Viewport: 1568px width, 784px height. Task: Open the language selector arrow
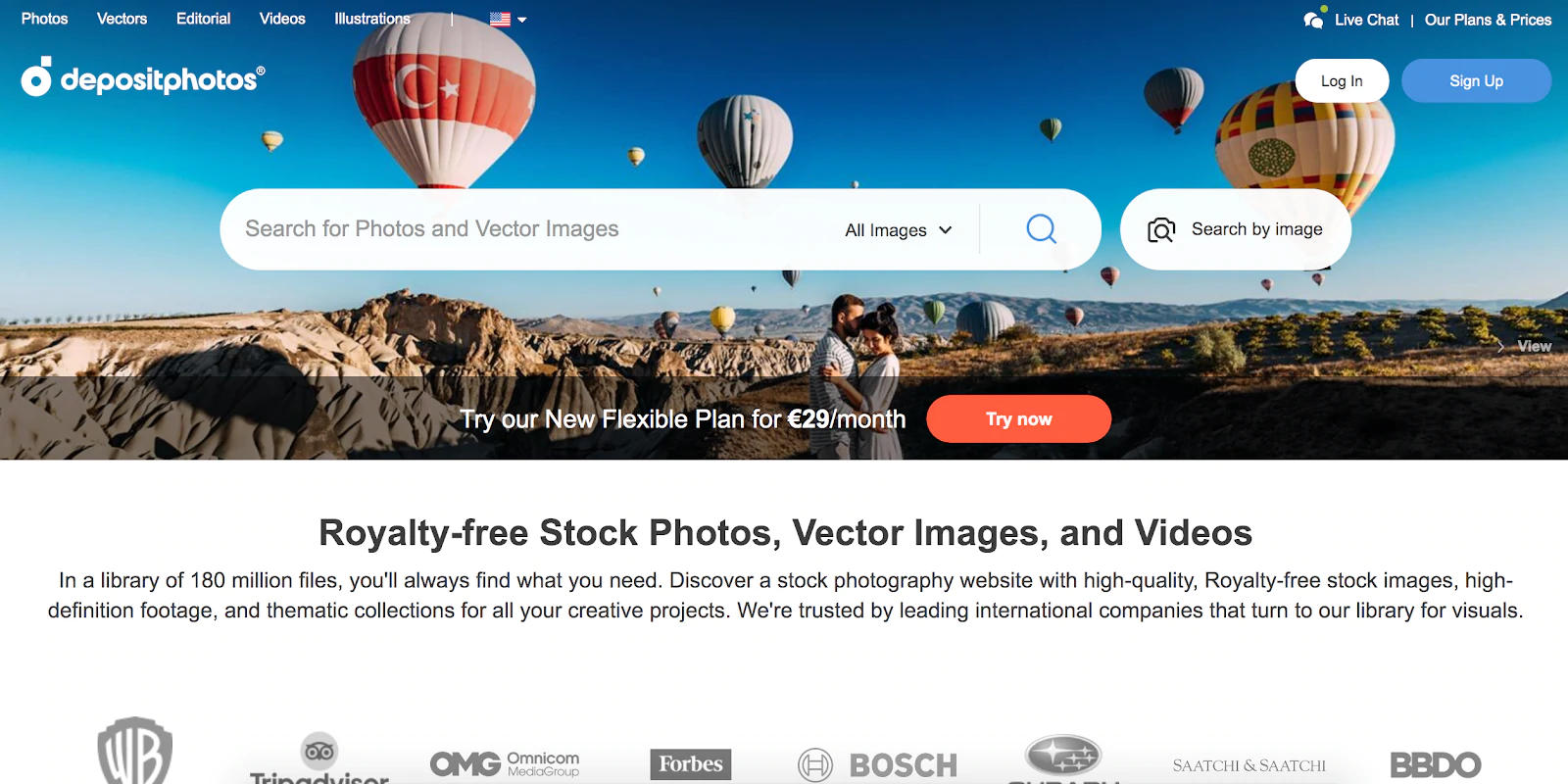point(522,20)
